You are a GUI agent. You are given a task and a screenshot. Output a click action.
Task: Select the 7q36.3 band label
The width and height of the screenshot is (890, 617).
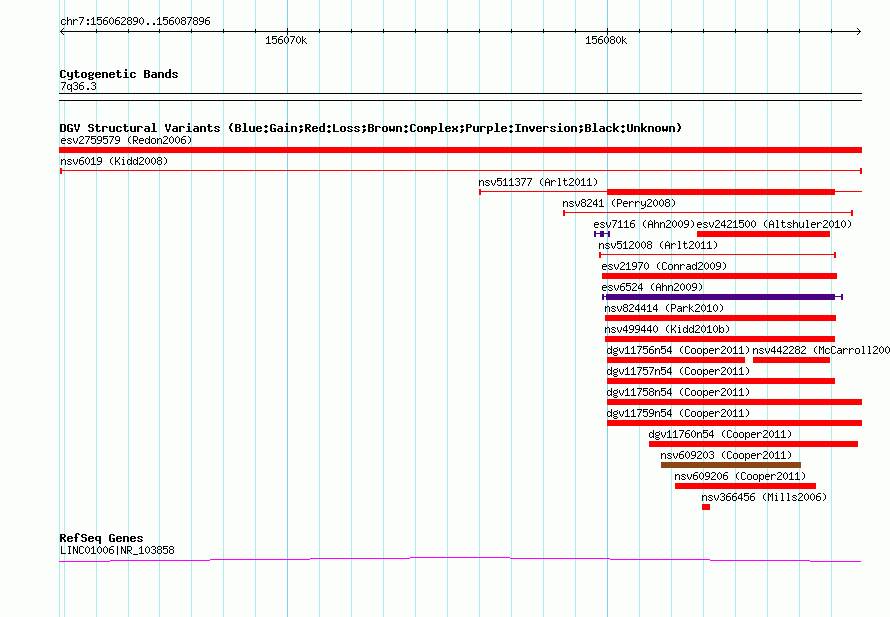click(78, 86)
